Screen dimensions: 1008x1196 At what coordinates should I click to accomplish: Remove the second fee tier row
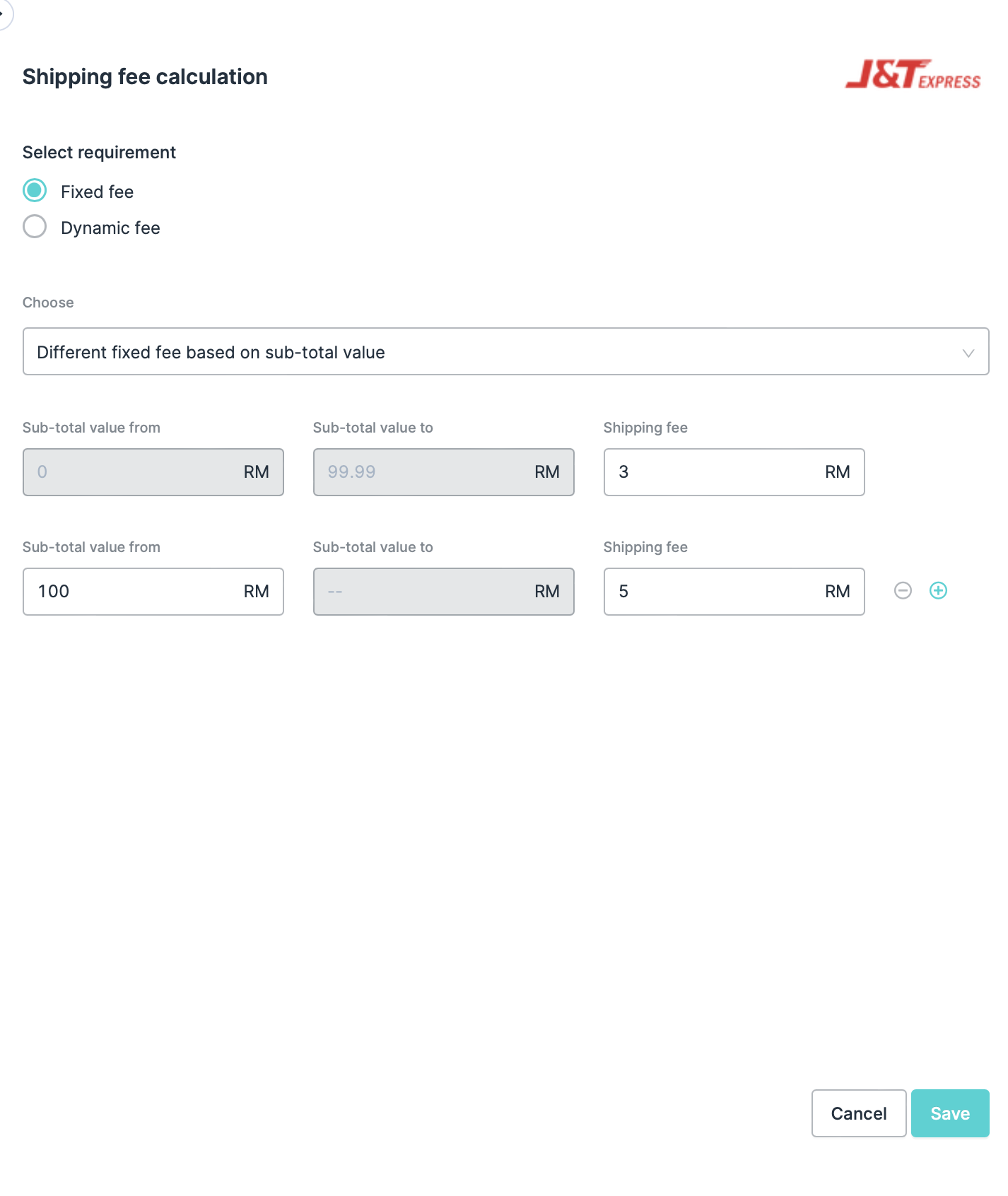click(903, 590)
